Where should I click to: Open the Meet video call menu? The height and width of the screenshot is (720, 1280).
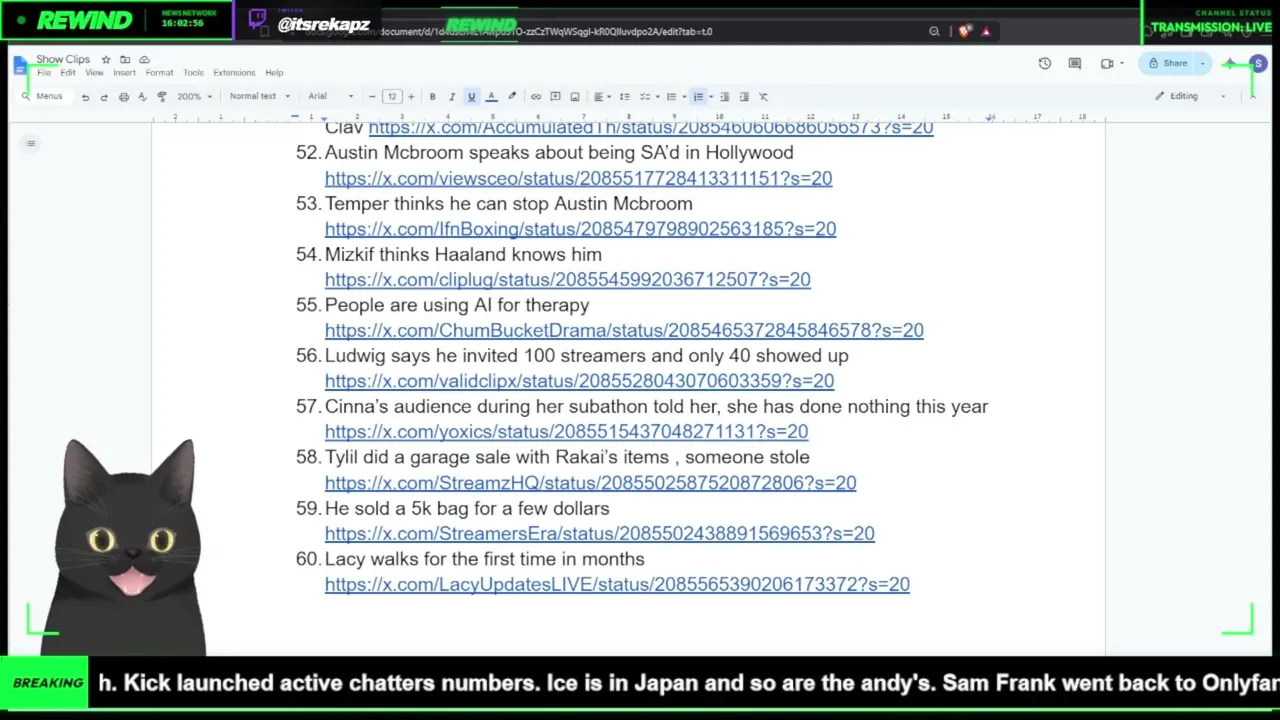tap(1110, 64)
